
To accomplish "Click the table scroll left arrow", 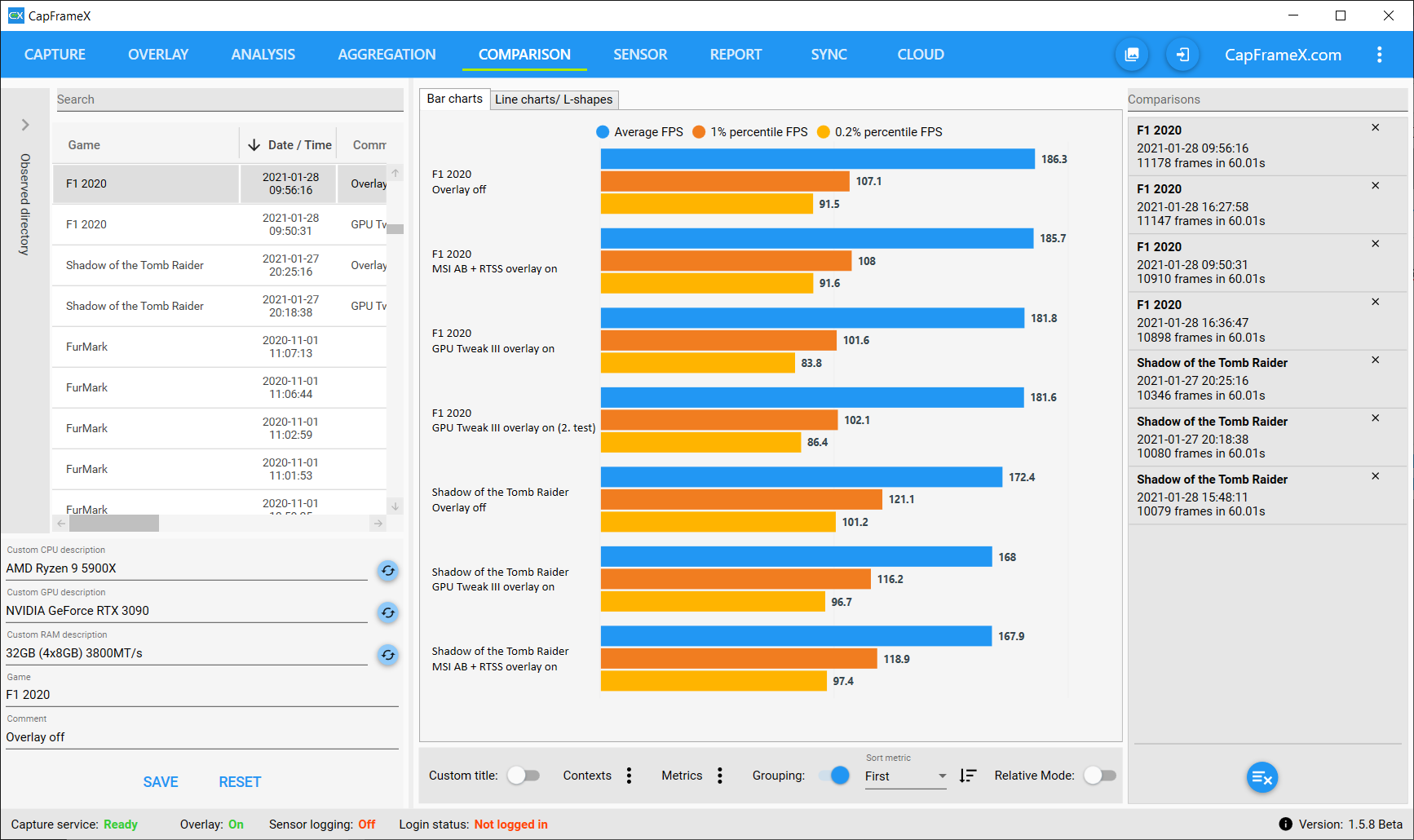I will point(61,524).
